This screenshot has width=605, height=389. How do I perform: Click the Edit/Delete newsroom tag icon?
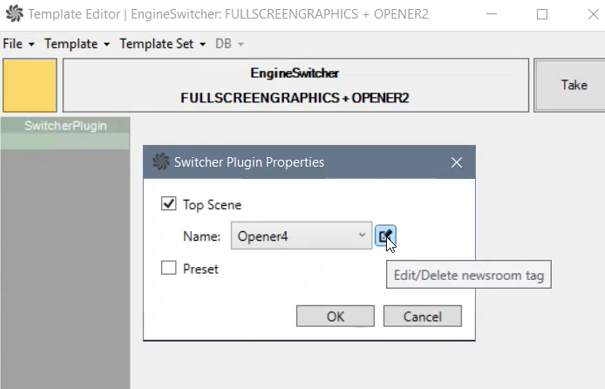pos(385,235)
